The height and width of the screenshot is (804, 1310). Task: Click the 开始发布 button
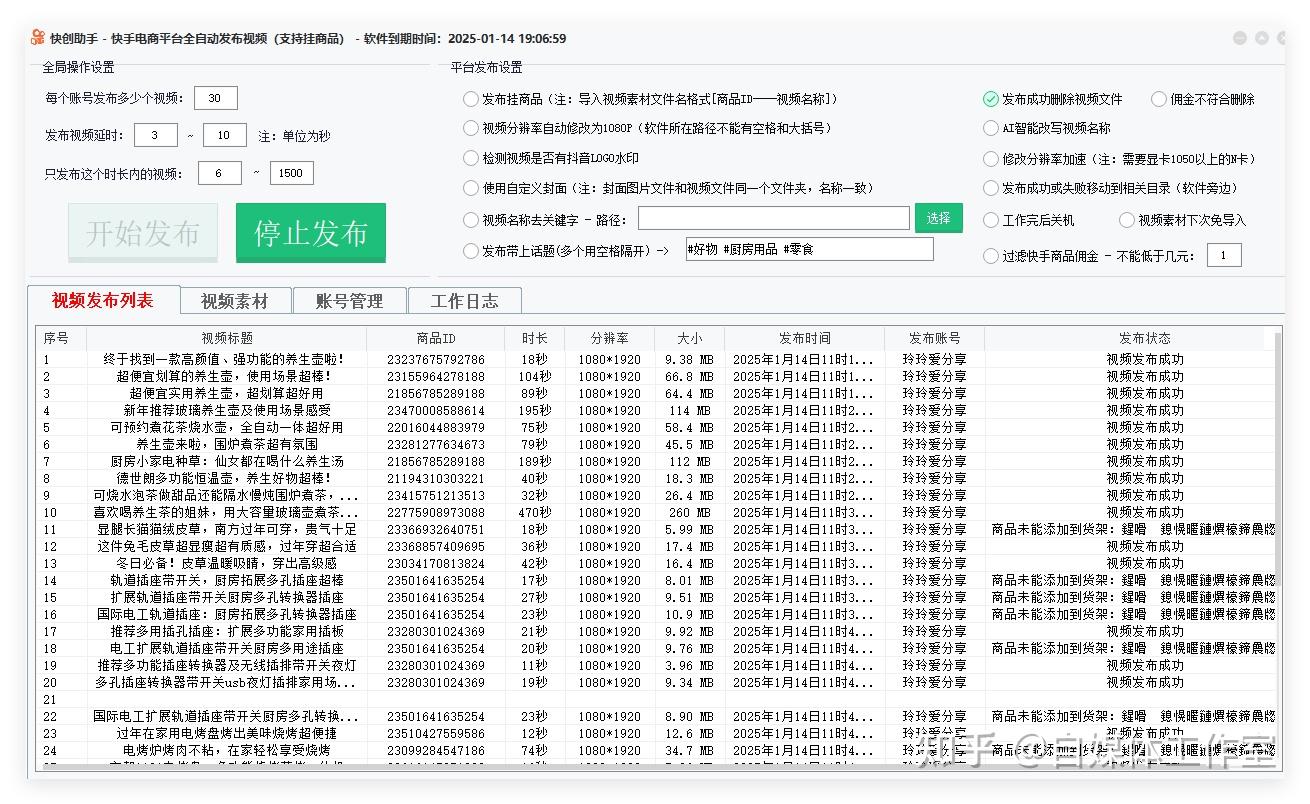(143, 233)
